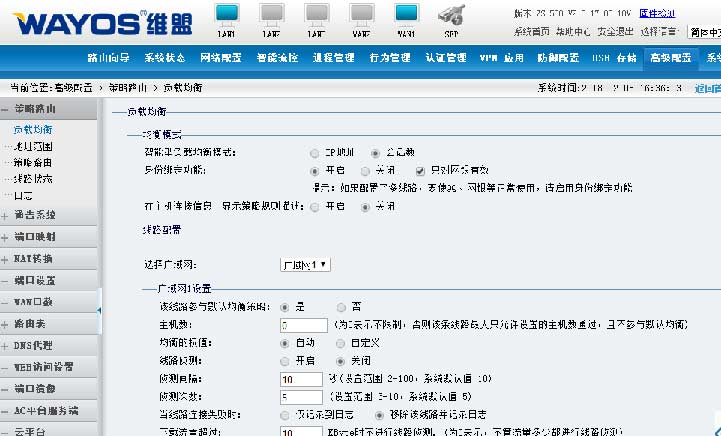The height and width of the screenshot is (436, 721).
Task: Open the USB 存储 navigation menu
Action: coord(614,57)
